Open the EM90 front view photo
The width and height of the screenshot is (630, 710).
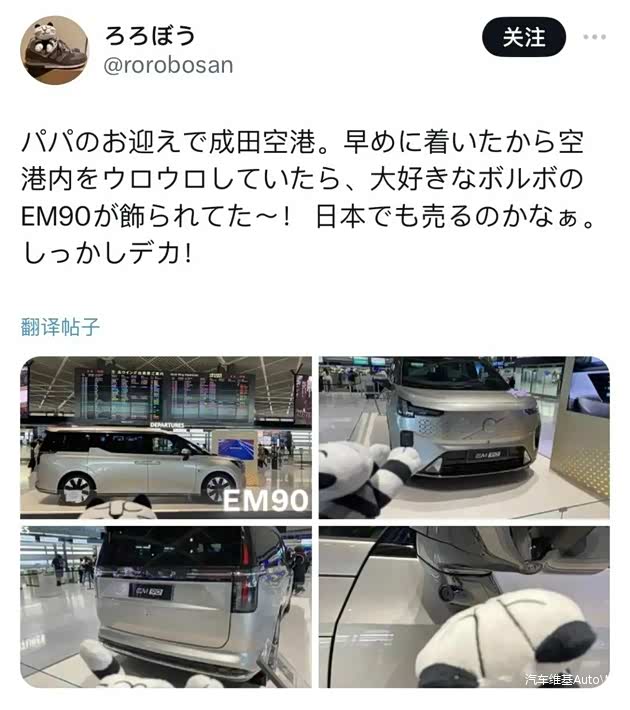pos(464,437)
